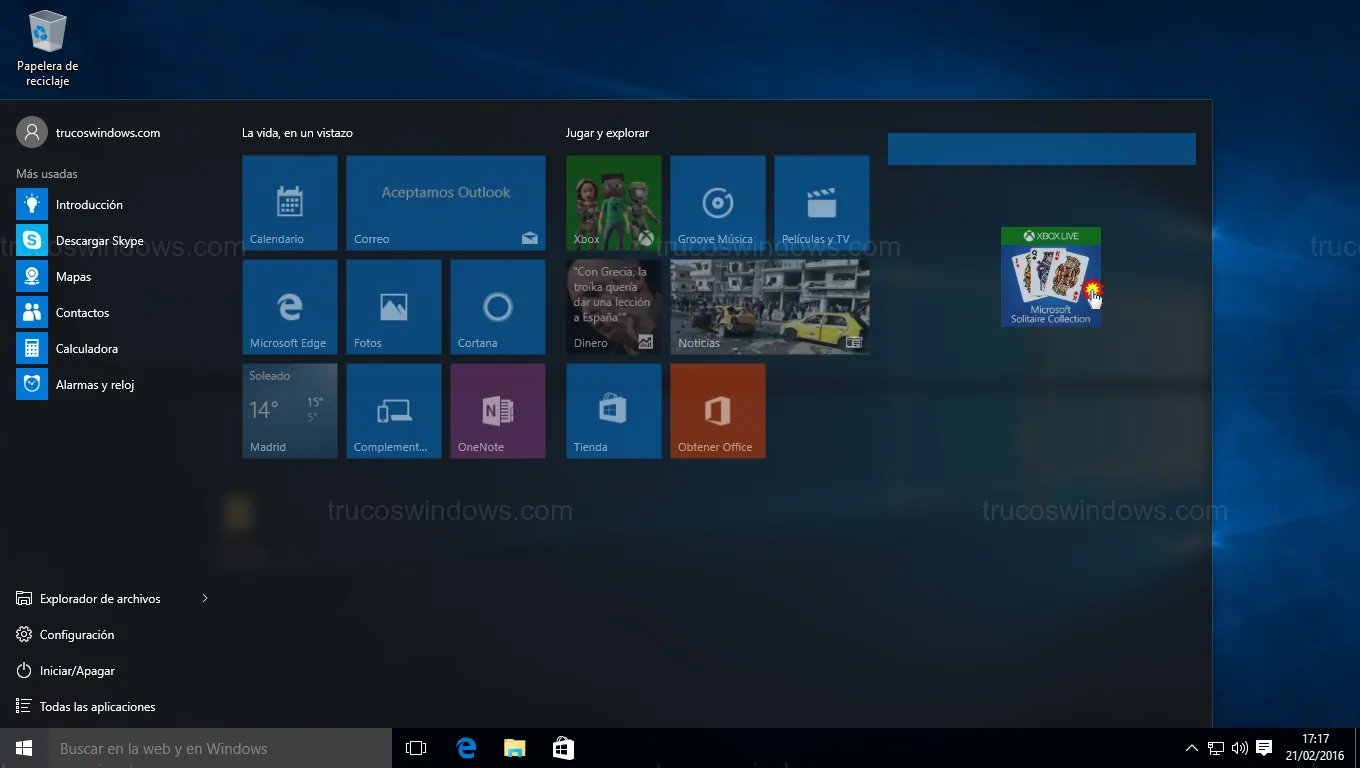Open the OneNote tile
The width and height of the screenshot is (1360, 768).
tap(497, 410)
